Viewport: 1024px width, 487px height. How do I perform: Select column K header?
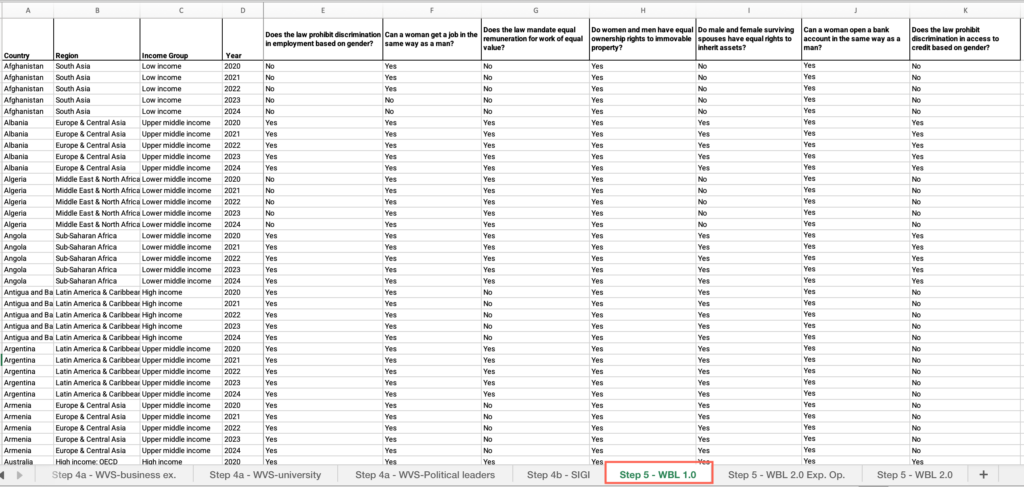pyautogui.click(x=966, y=10)
